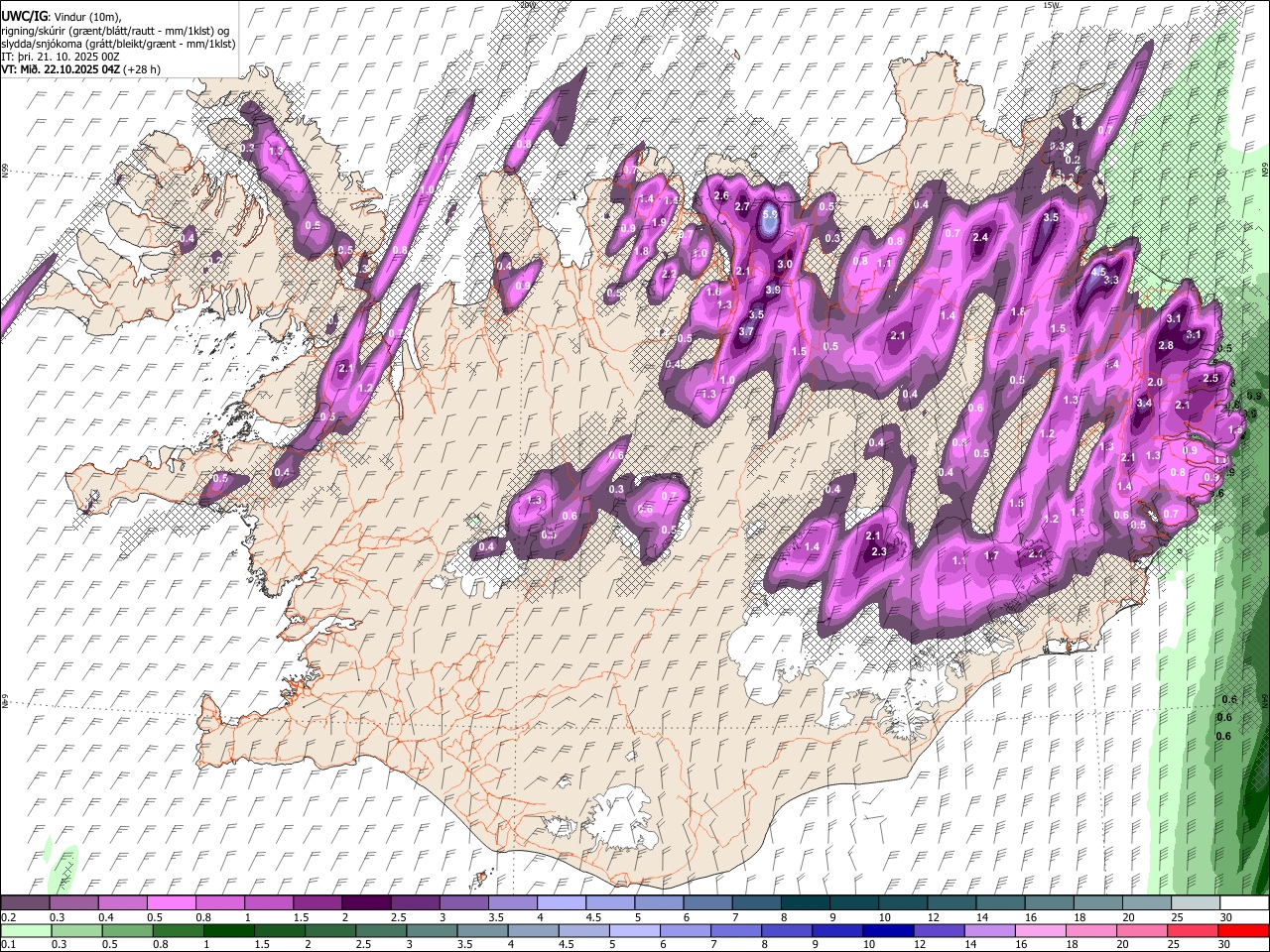Image resolution: width=1270 pixels, height=952 pixels.
Task: Click the 3.0 value label on map
Action: tap(784, 265)
